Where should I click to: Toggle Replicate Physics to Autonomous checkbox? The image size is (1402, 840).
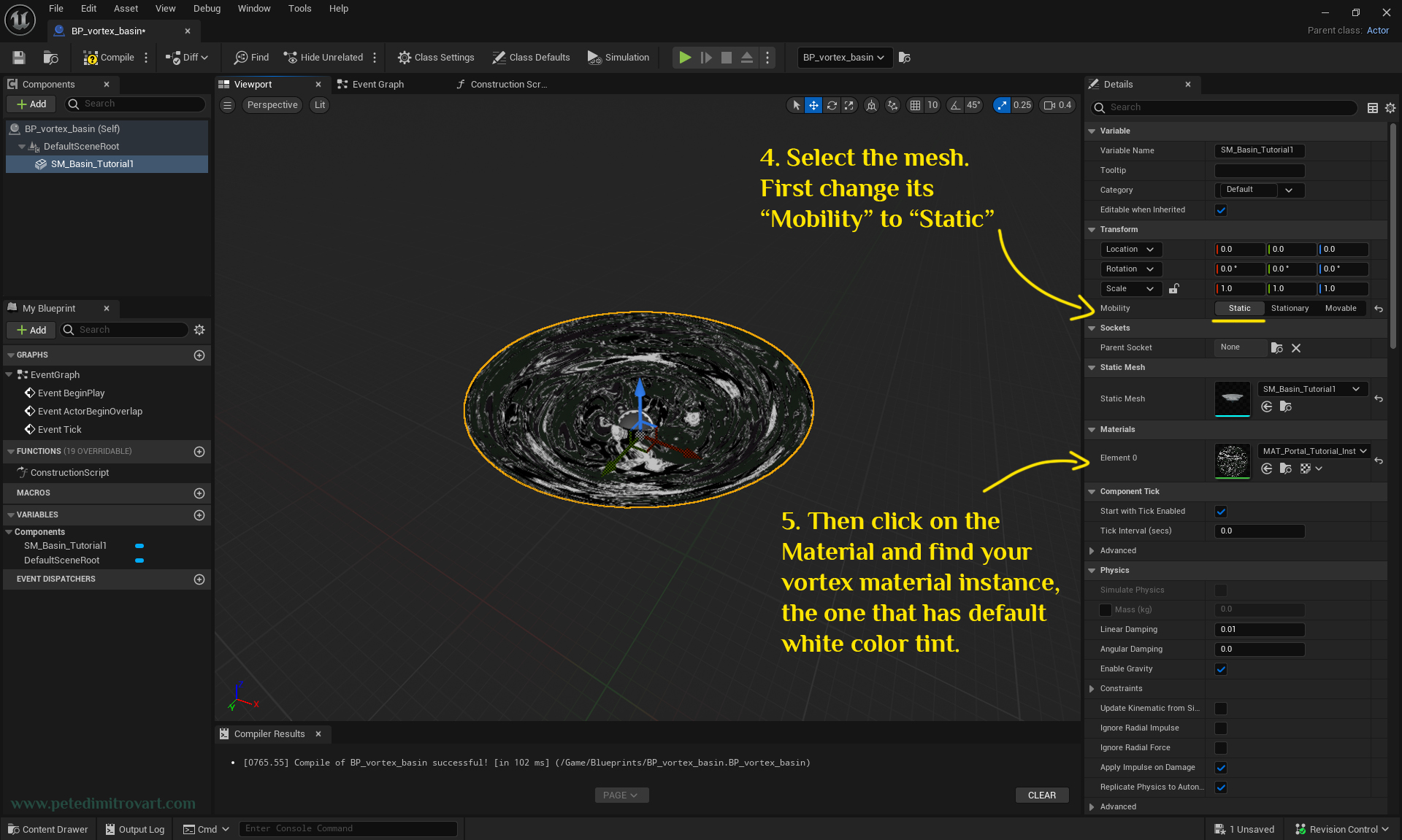tap(1220, 787)
